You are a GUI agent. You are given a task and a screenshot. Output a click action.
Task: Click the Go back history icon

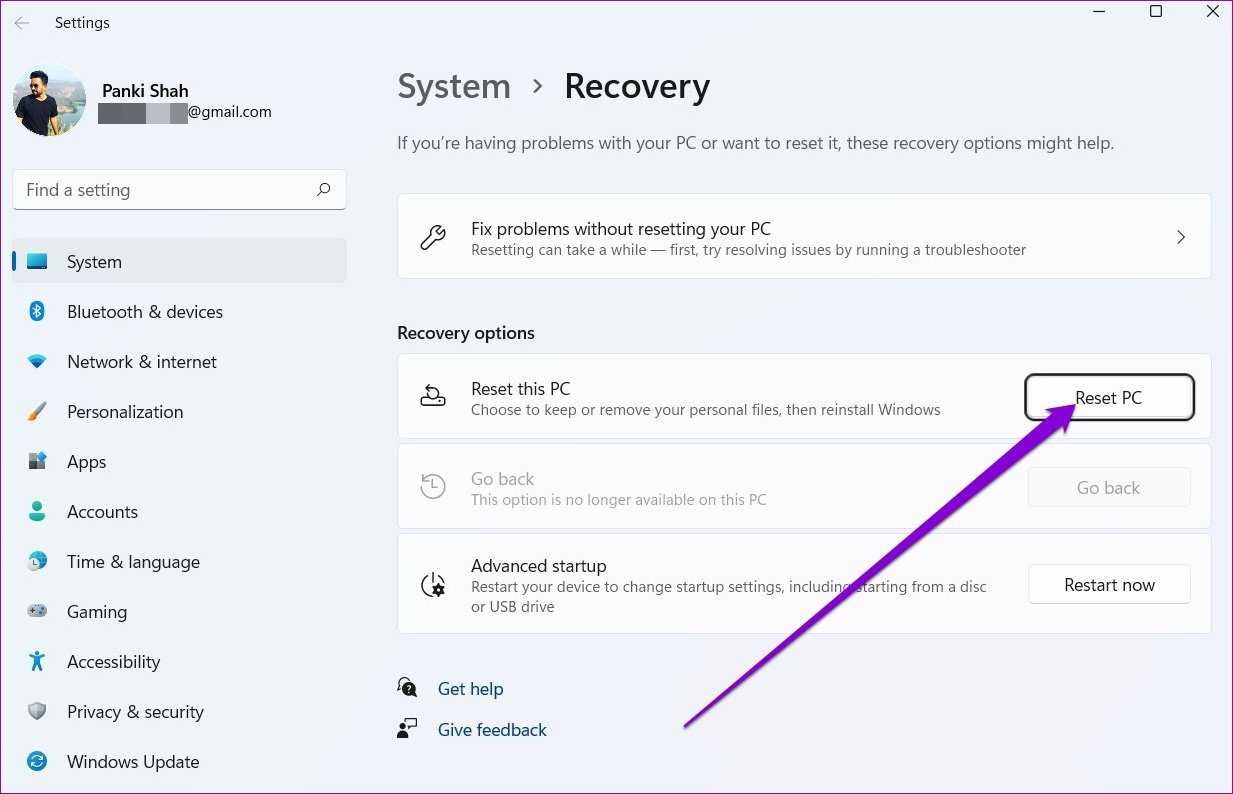tap(433, 487)
